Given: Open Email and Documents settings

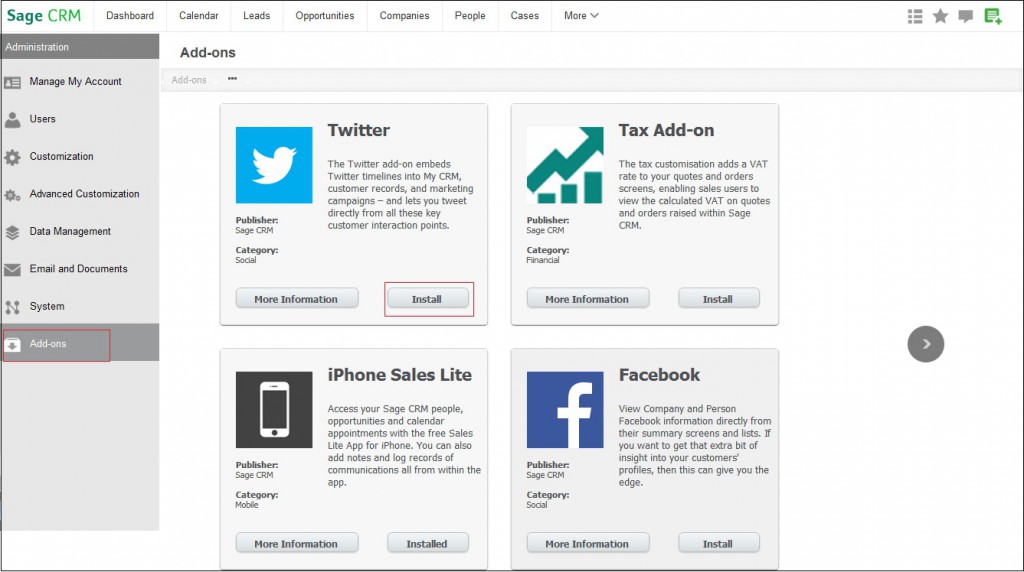Looking at the screenshot, I should pos(80,269).
